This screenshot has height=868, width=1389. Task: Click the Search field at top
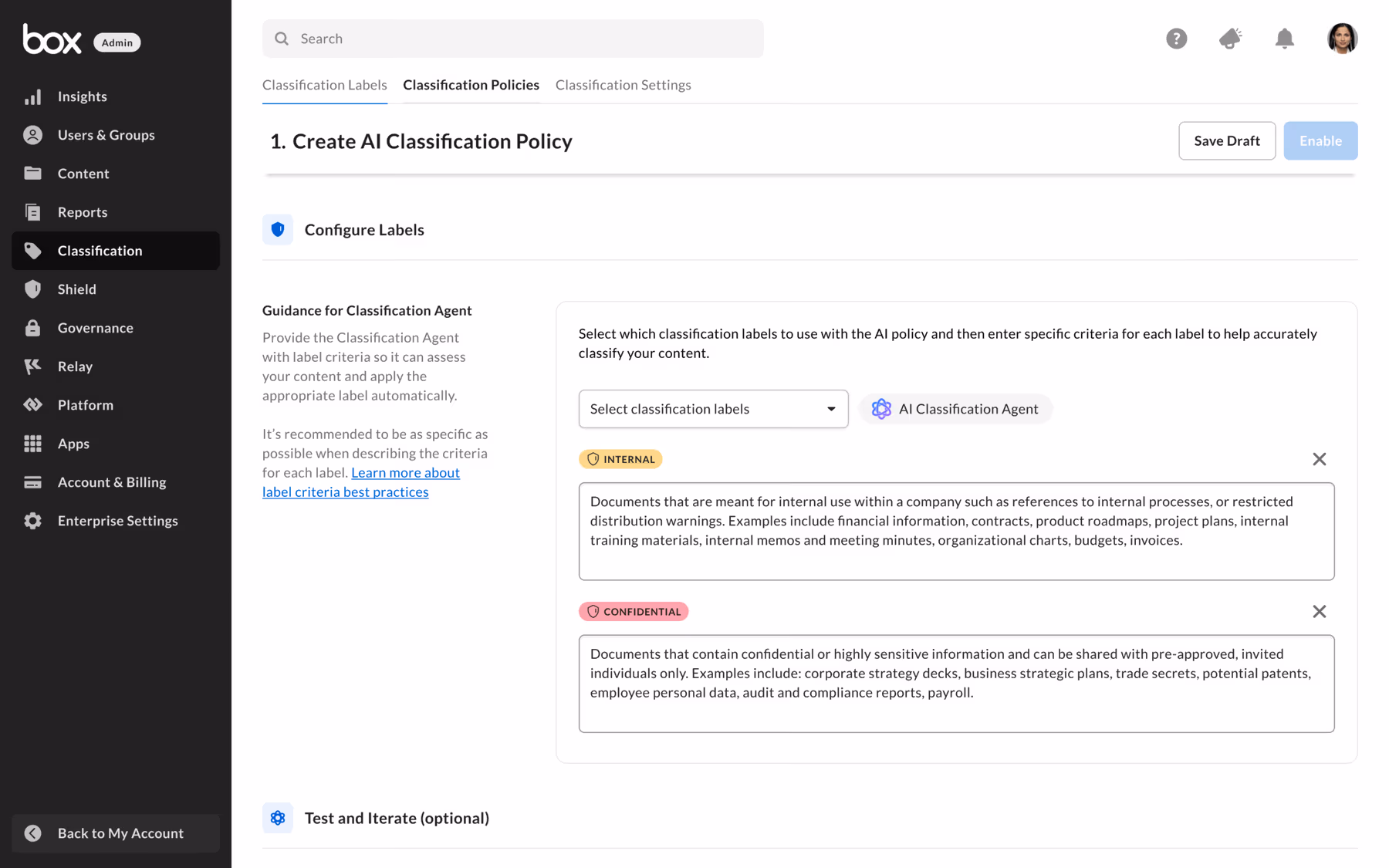512,39
